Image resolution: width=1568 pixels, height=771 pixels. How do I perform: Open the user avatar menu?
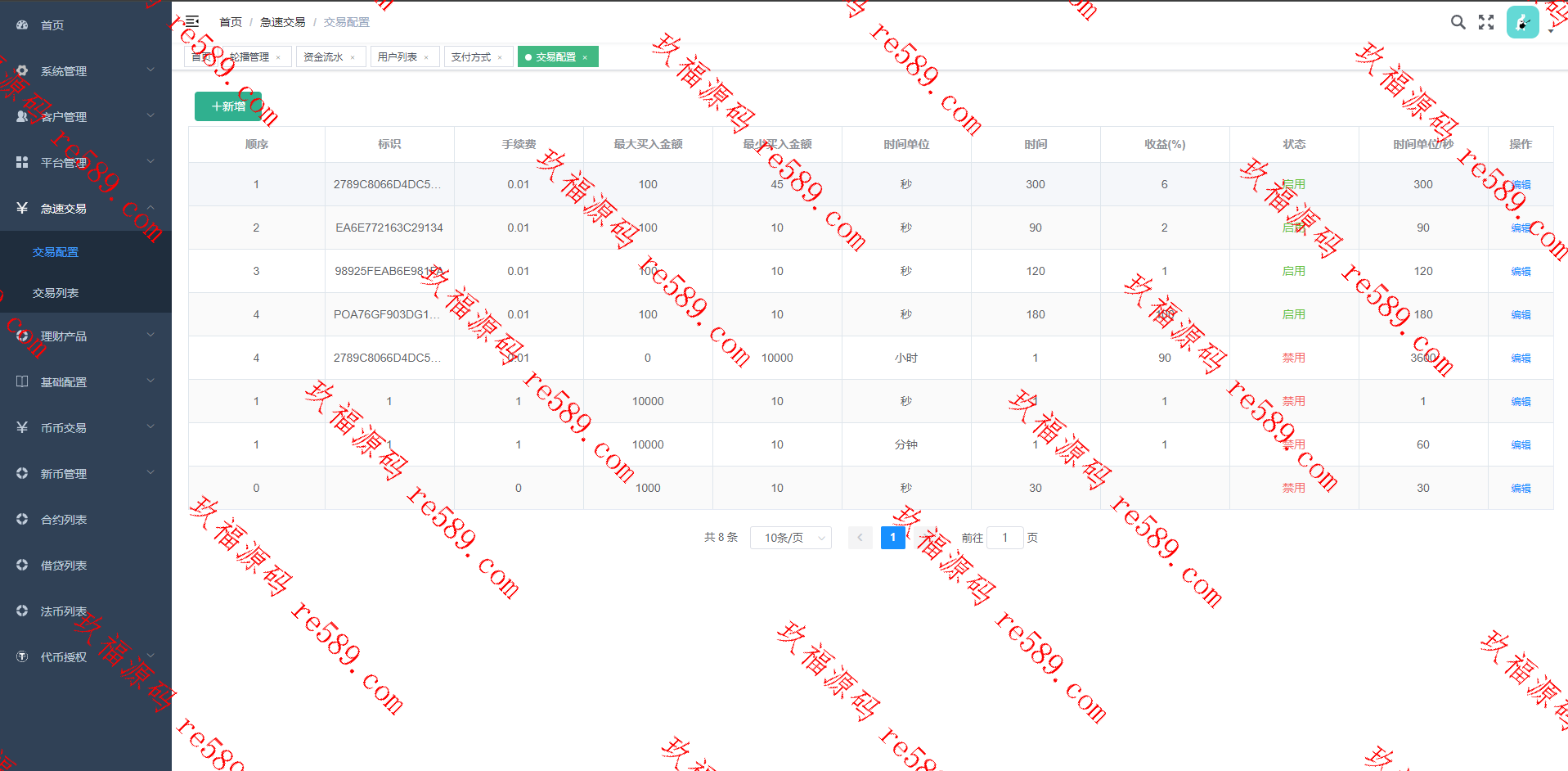pyautogui.click(x=1523, y=22)
